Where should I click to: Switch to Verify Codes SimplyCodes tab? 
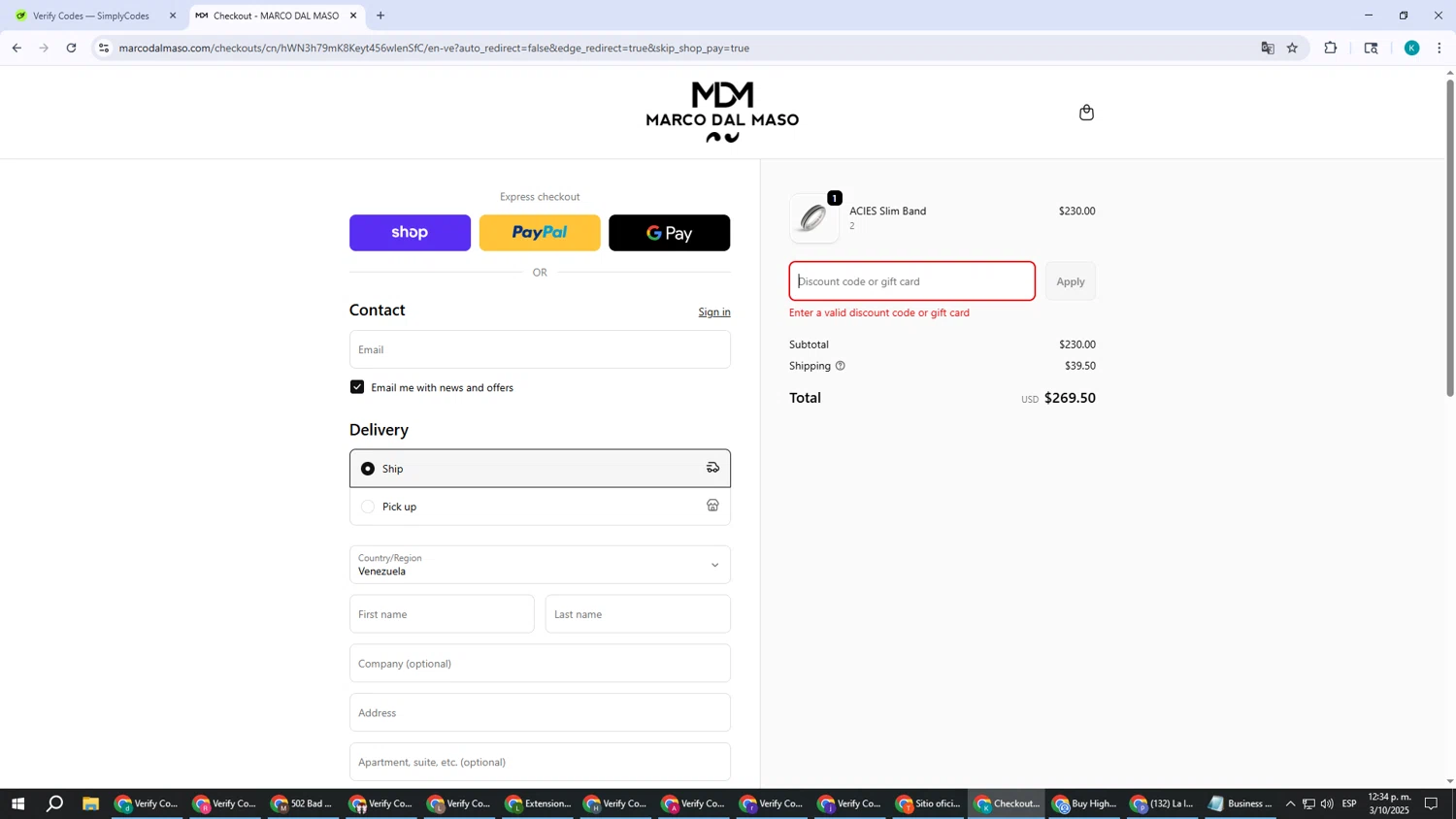point(90,16)
